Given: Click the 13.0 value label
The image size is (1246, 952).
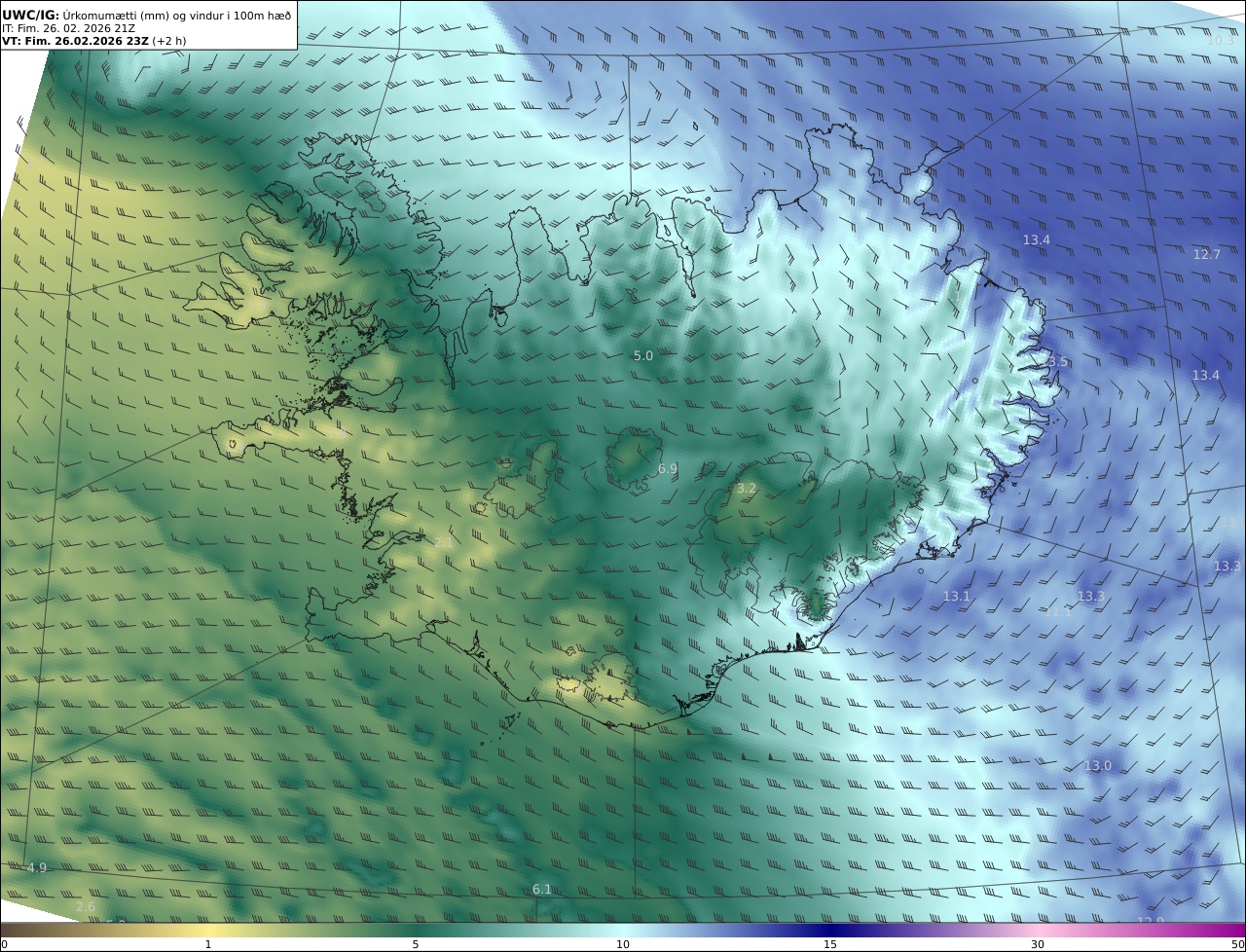Looking at the screenshot, I should click(1098, 766).
